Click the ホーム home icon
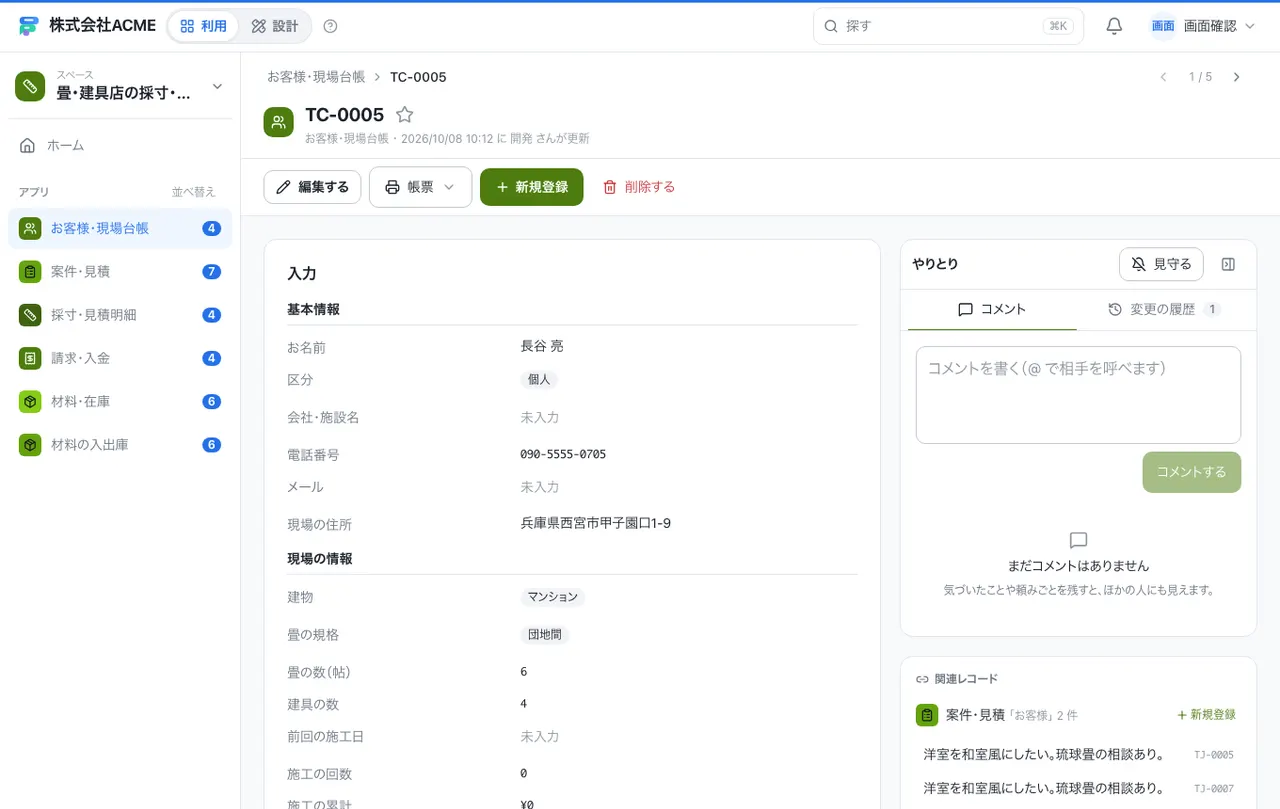This screenshot has width=1280, height=809. [x=28, y=145]
